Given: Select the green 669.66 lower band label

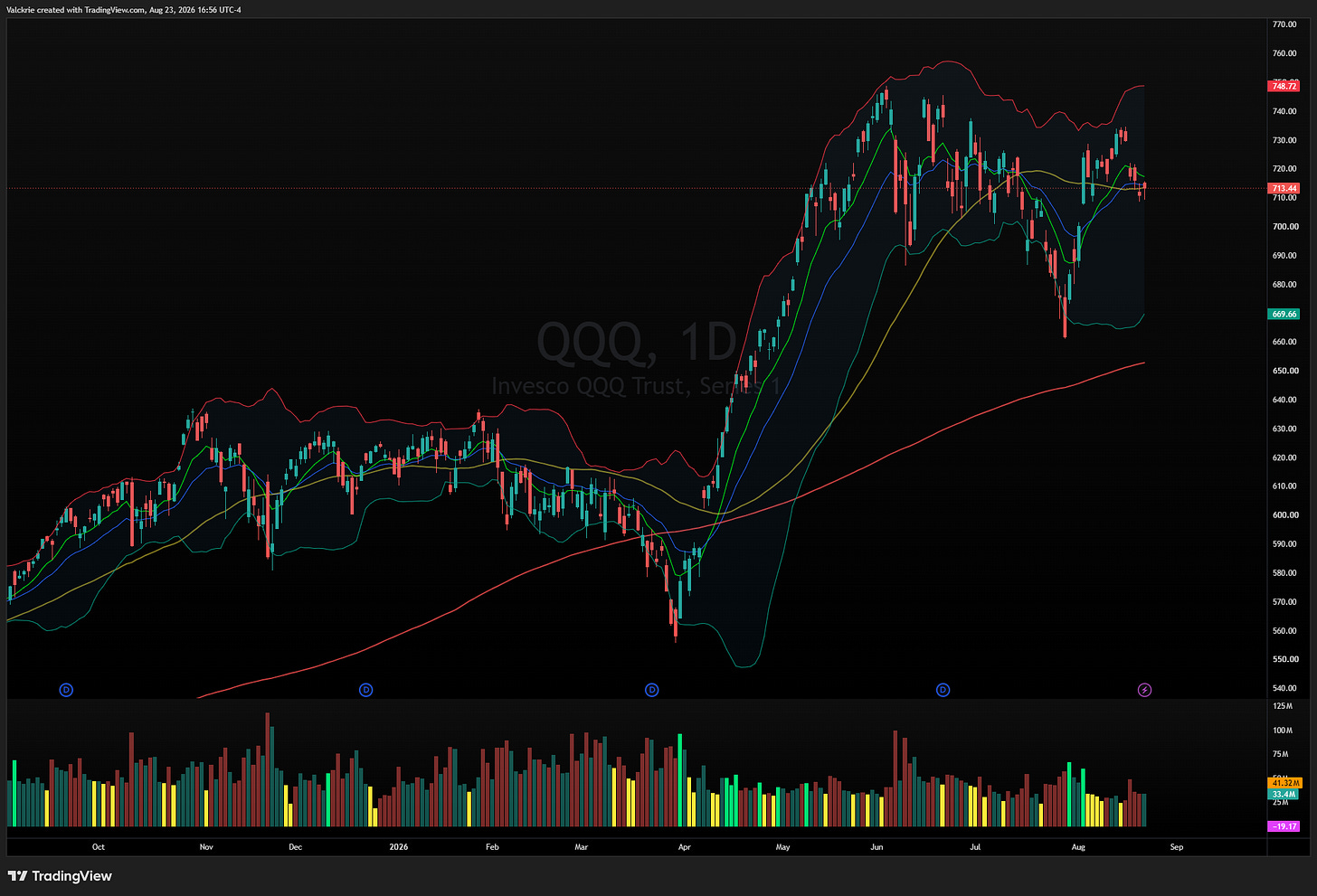Looking at the screenshot, I should [1284, 314].
